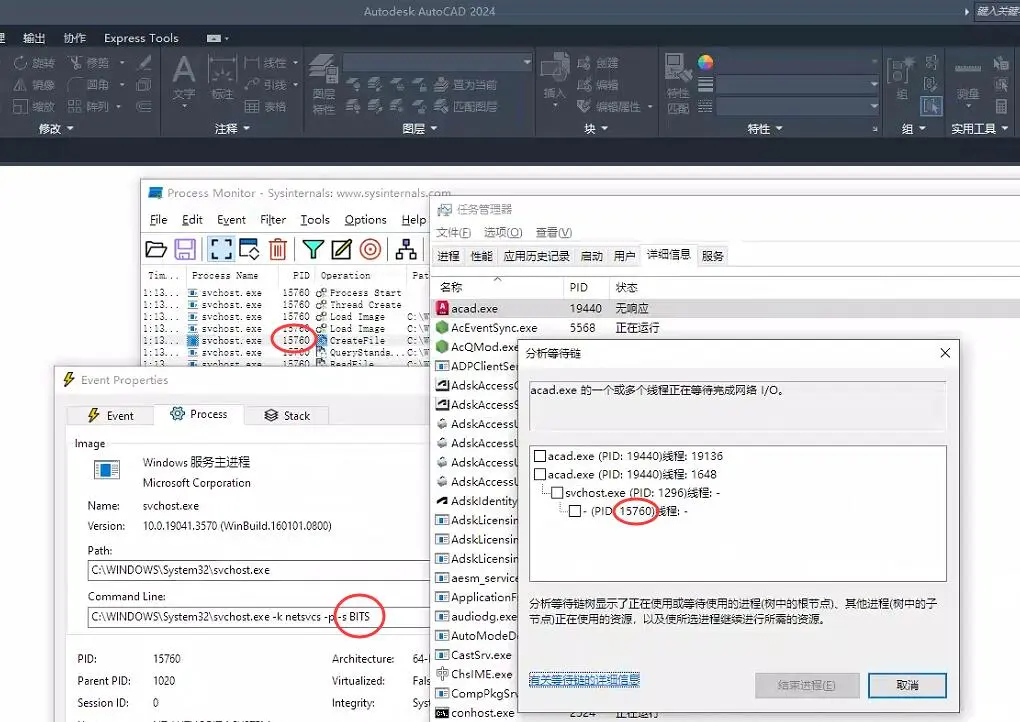Screen dimensions: 1020x722
Task: Click the PID column header in Task Manager
Action: click(x=585, y=287)
